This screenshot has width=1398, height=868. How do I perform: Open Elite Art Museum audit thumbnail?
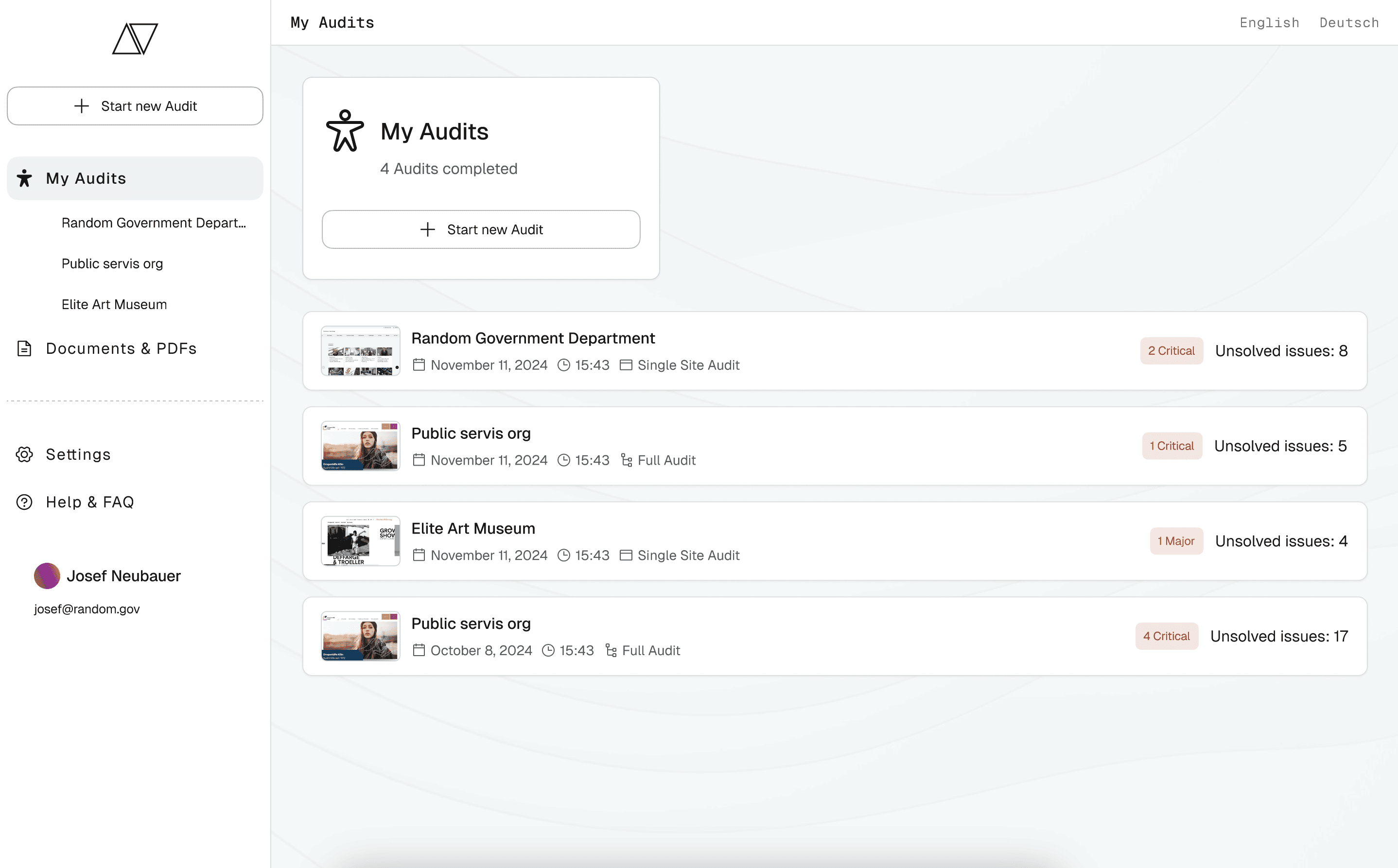360,541
